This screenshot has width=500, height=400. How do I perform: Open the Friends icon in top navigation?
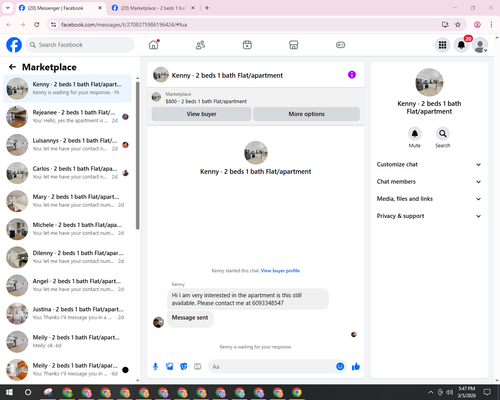[x=200, y=45]
